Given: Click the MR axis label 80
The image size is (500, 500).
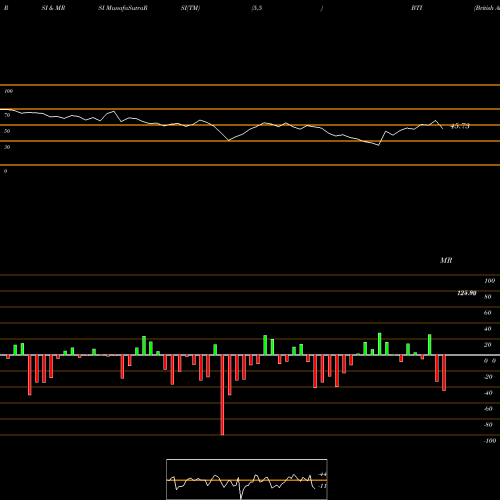Looking at the screenshot, I should coord(488,297).
